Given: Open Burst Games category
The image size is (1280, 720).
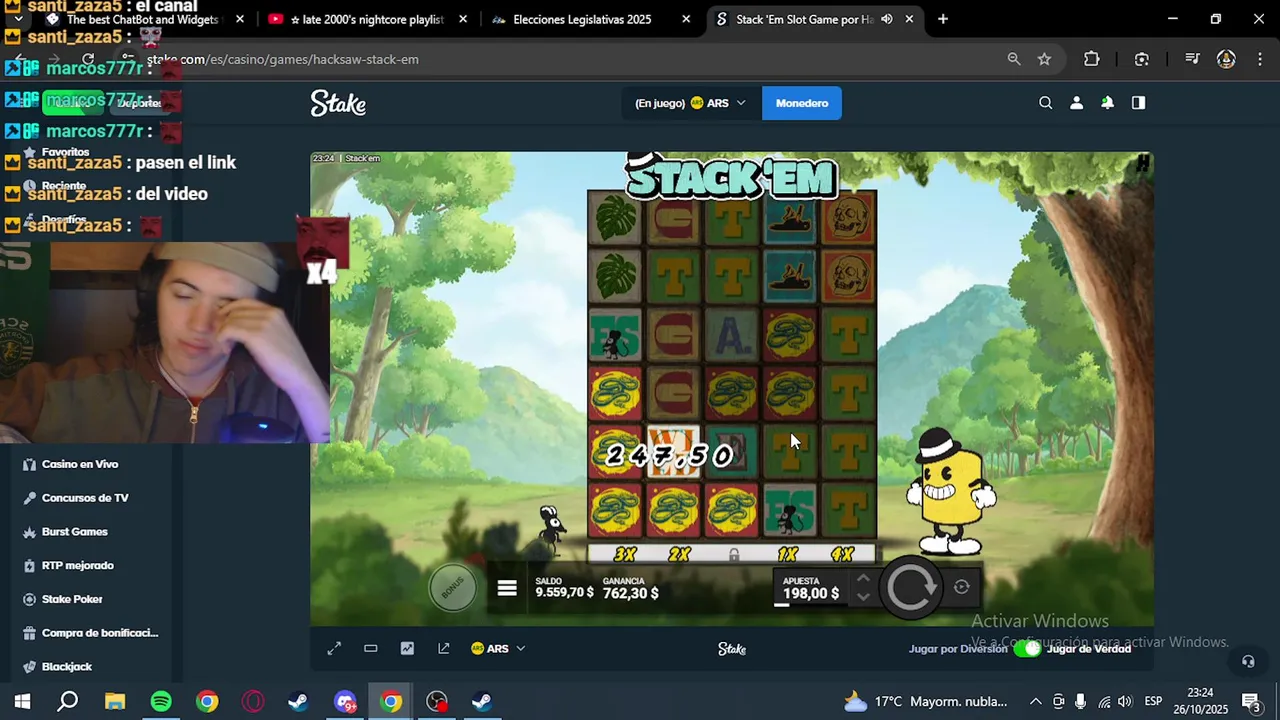Looking at the screenshot, I should (x=74, y=532).
